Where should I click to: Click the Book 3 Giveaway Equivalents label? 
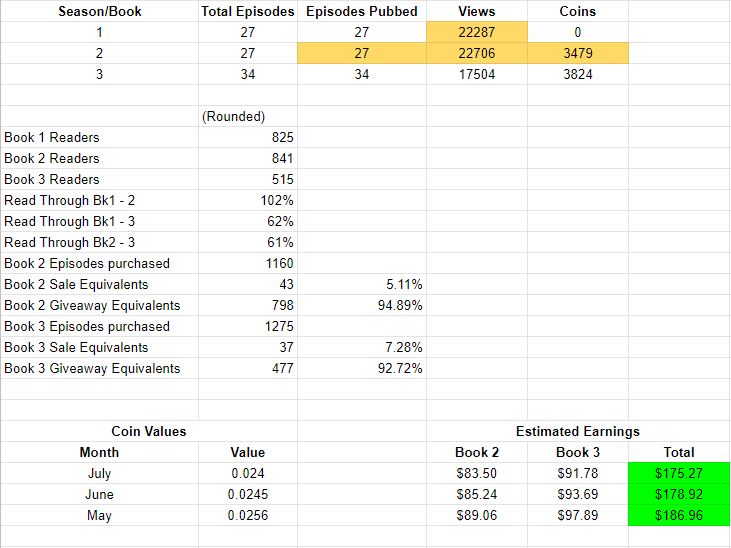pos(92,368)
